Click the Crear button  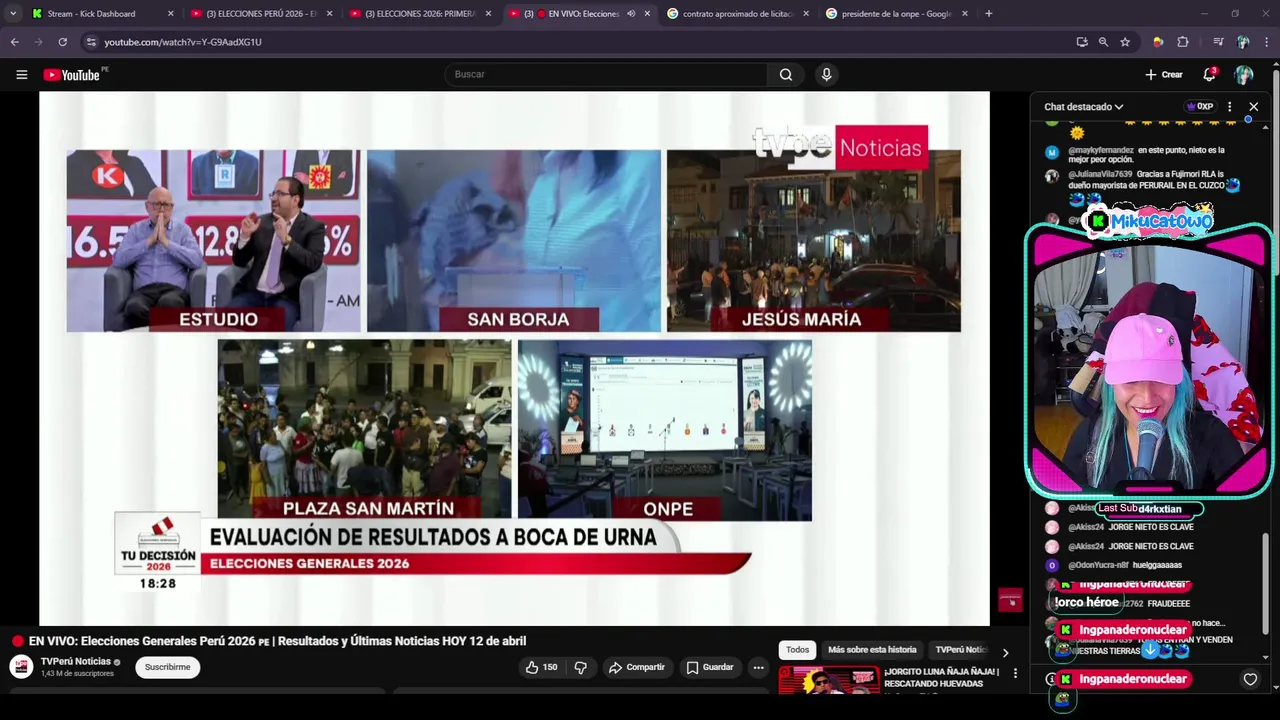[x=1164, y=75]
